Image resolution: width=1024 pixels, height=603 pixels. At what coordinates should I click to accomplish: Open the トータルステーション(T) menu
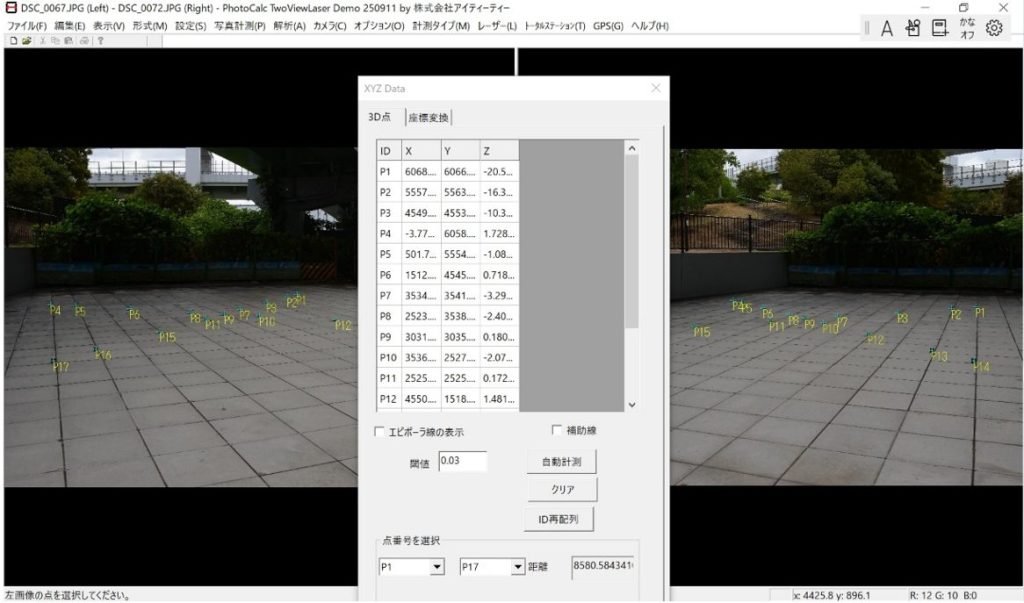555,26
